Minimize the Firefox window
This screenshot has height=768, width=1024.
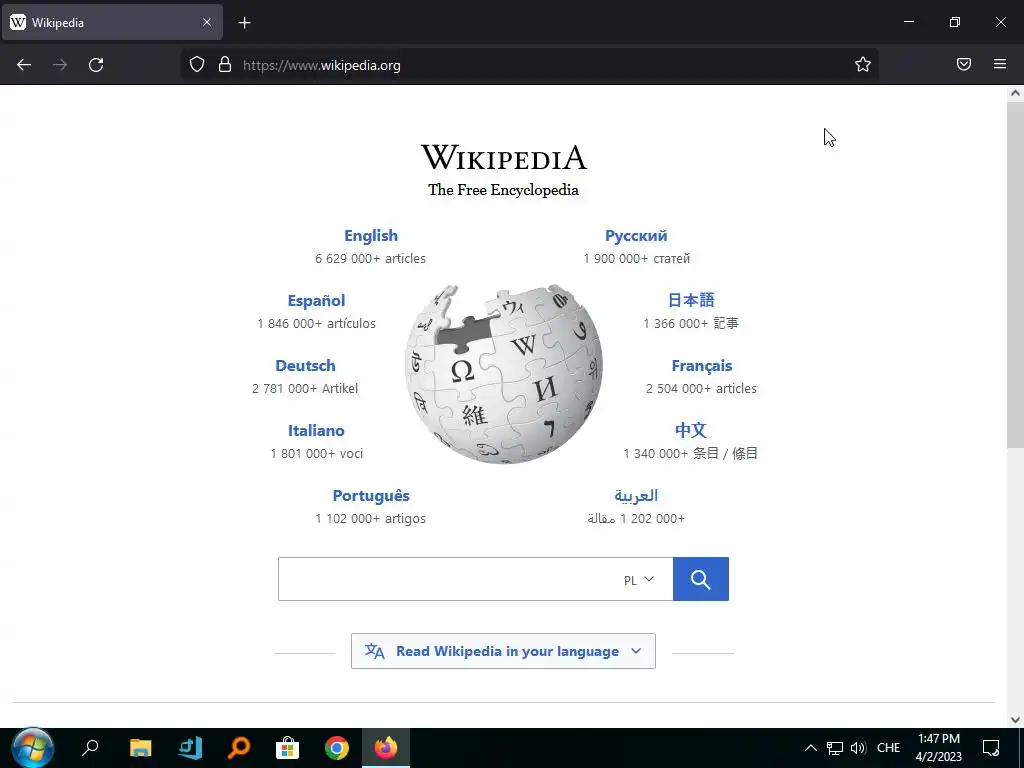point(909,22)
